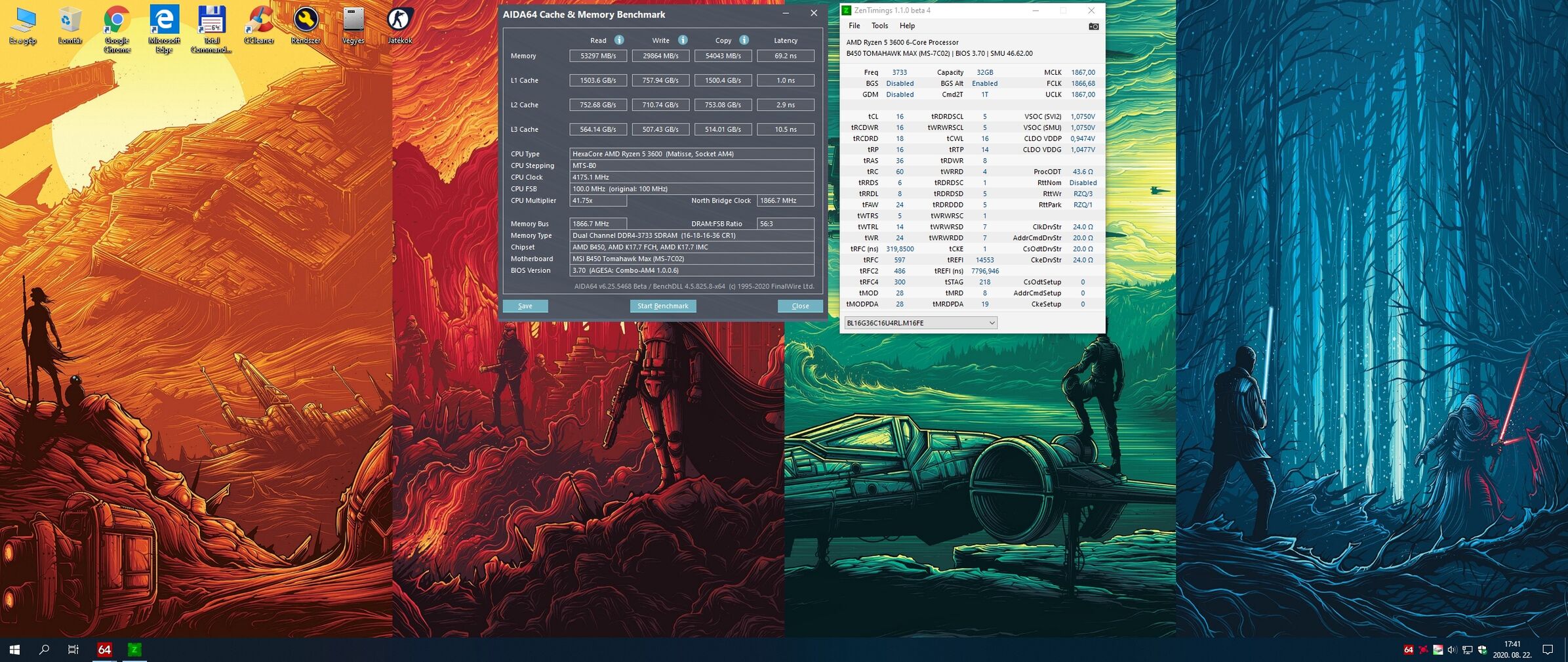The width and height of the screenshot is (1568, 662).
Task: Click the red cross-shaped system tray icon
Action: 1423,650
